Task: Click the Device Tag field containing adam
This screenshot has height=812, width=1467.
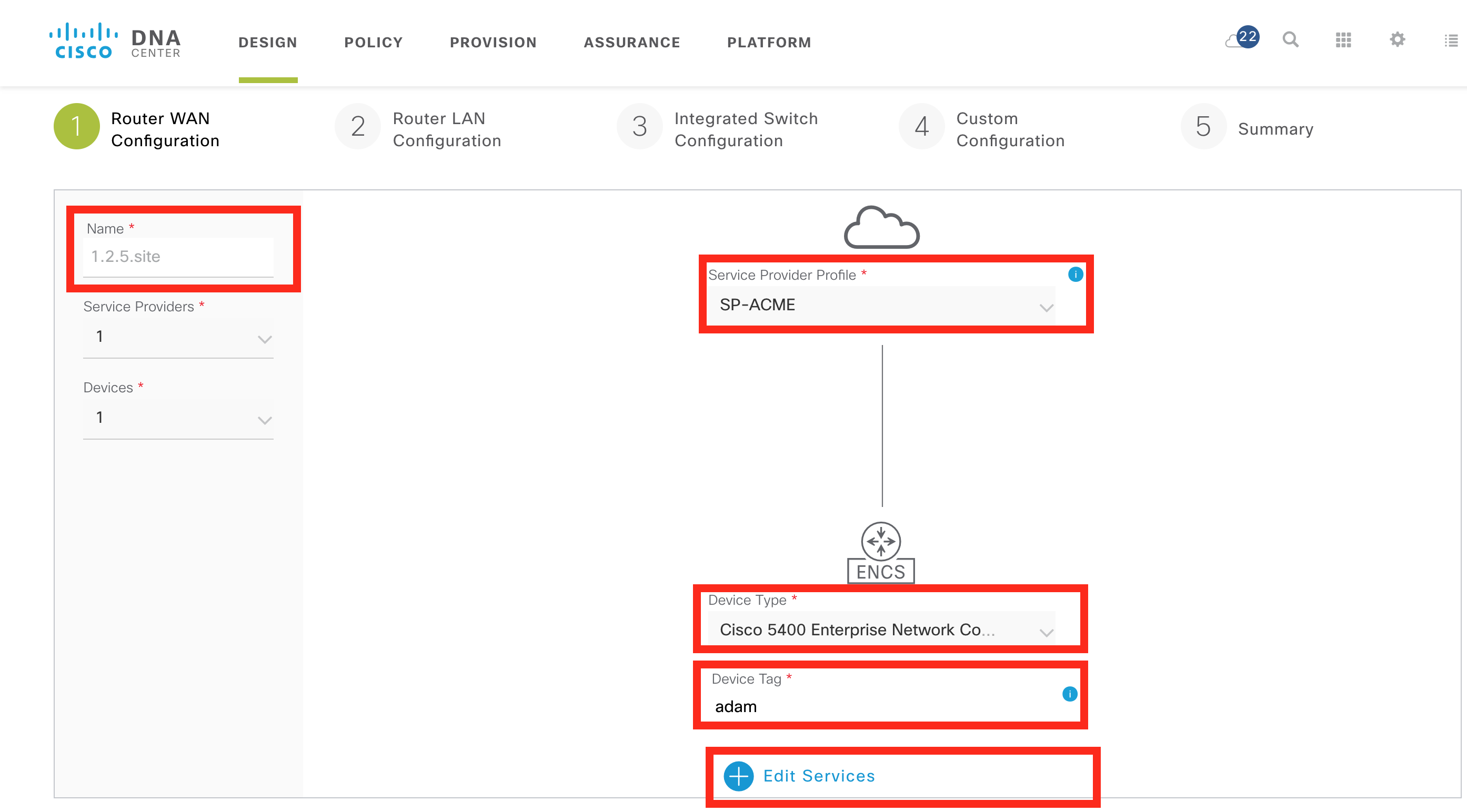Action: (x=881, y=707)
